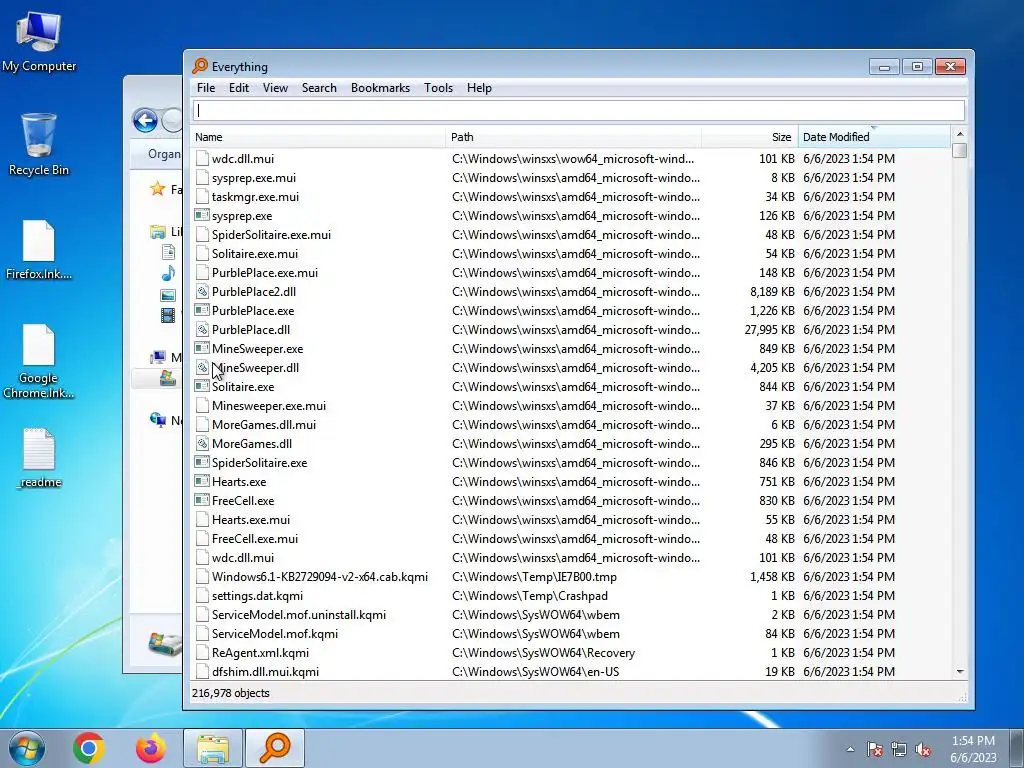Viewport: 1024px width, 768px height.
Task: Click the Music library icon in Explorer
Action: 168,273
